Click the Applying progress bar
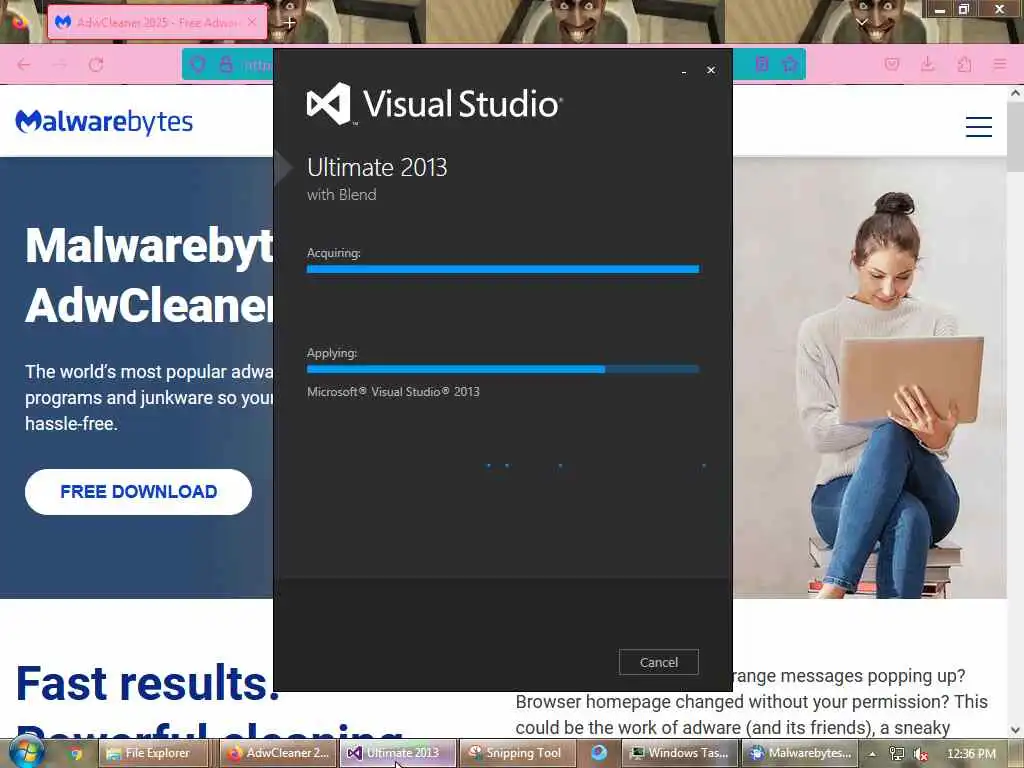This screenshot has height=768, width=1024. (x=503, y=369)
